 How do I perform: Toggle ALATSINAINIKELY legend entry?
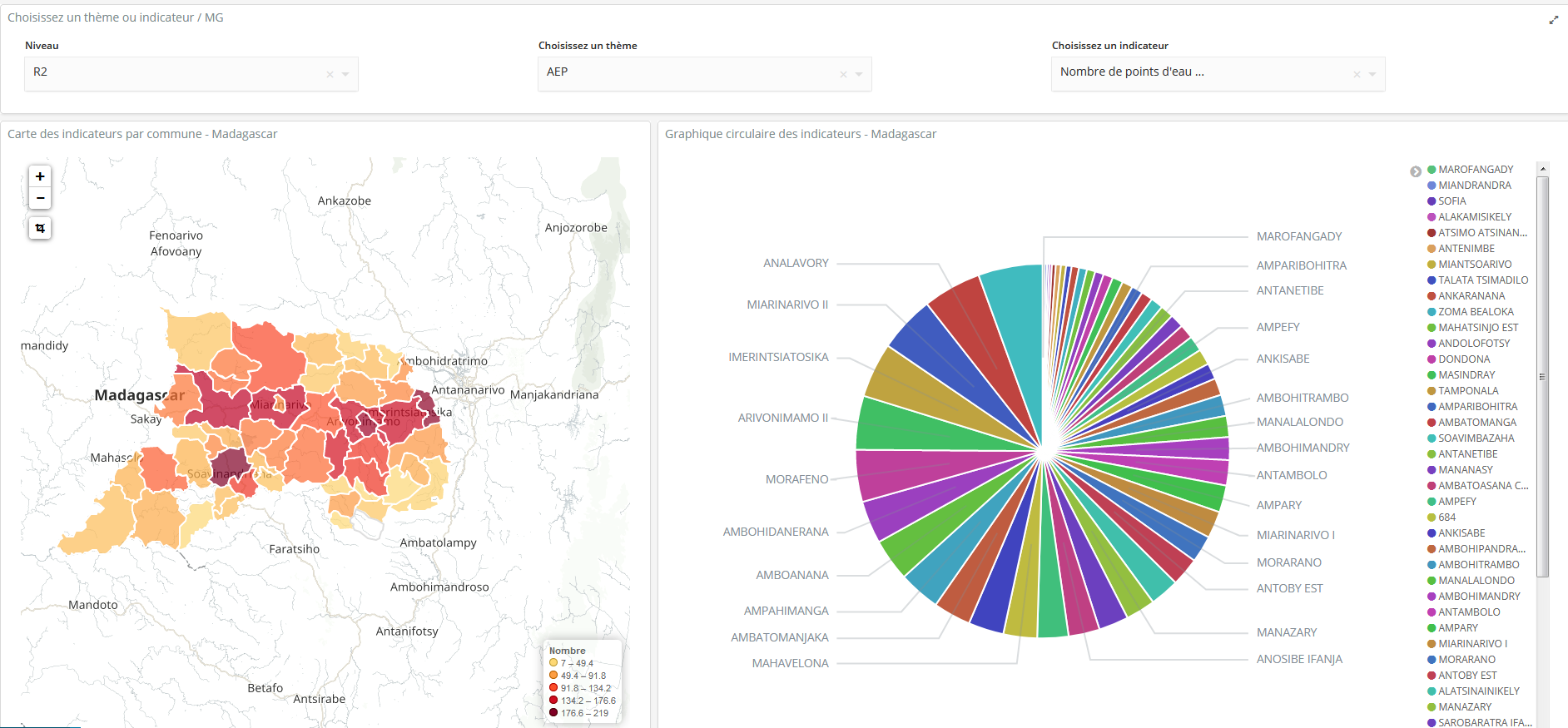pos(1473,691)
